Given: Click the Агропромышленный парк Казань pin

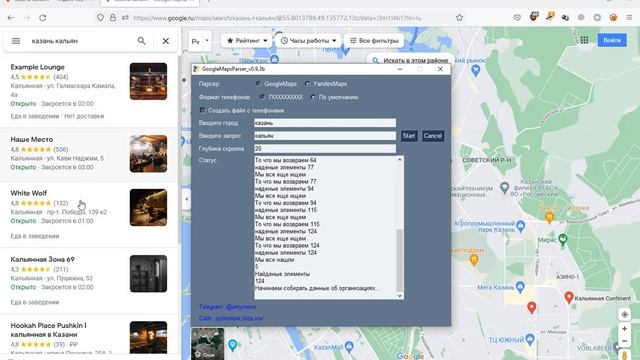Looking at the screenshot, I should [x=520, y=226].
